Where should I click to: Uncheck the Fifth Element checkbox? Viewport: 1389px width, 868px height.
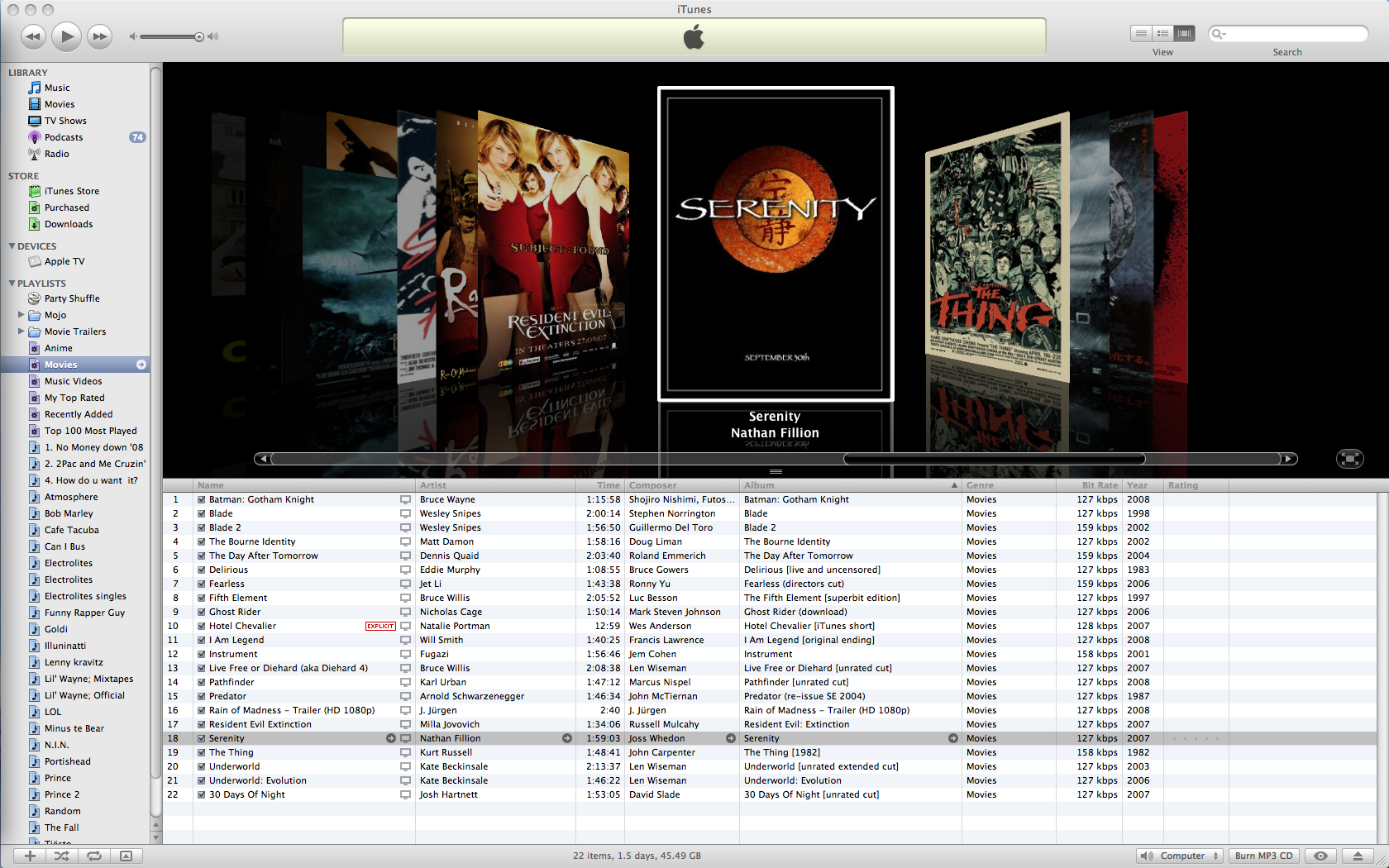[x=201, y=598]
